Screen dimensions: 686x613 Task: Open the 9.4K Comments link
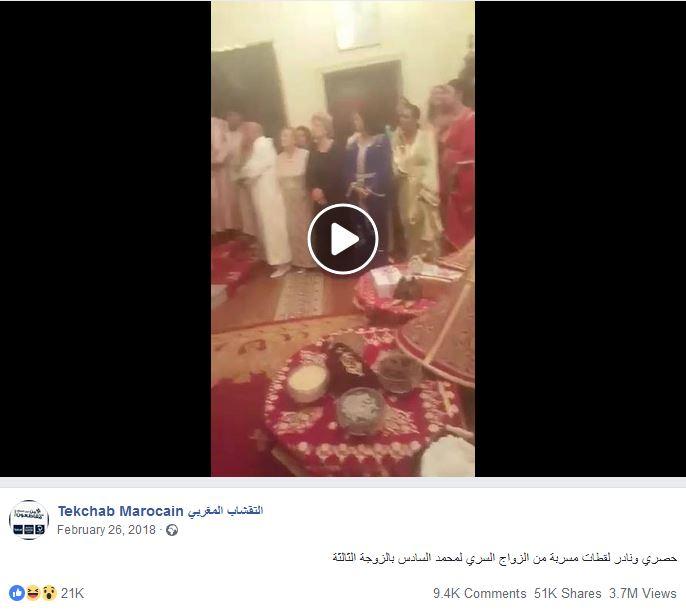click(x=480, y=593)
